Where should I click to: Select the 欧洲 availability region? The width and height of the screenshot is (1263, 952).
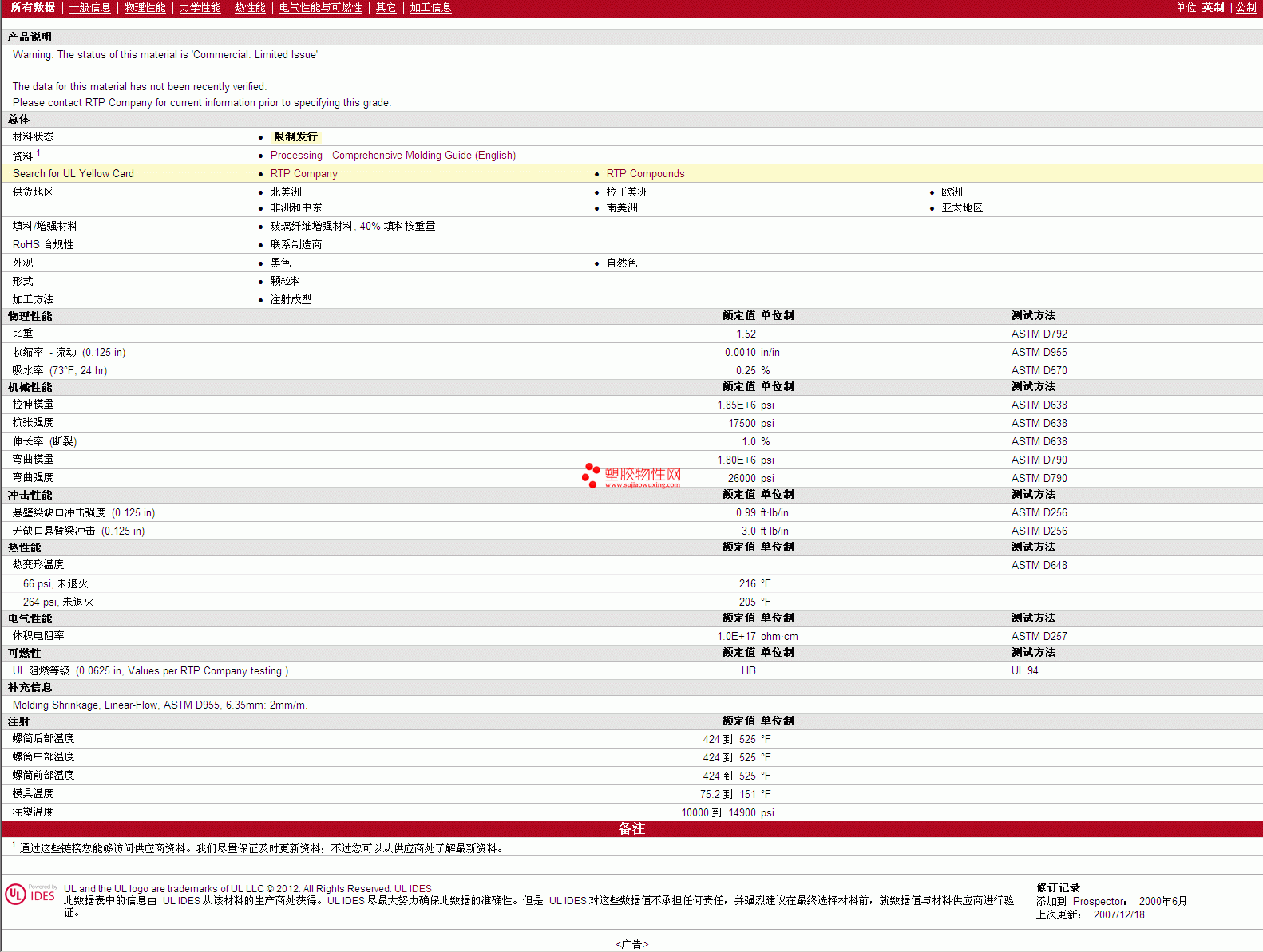[x=952, y=192]
